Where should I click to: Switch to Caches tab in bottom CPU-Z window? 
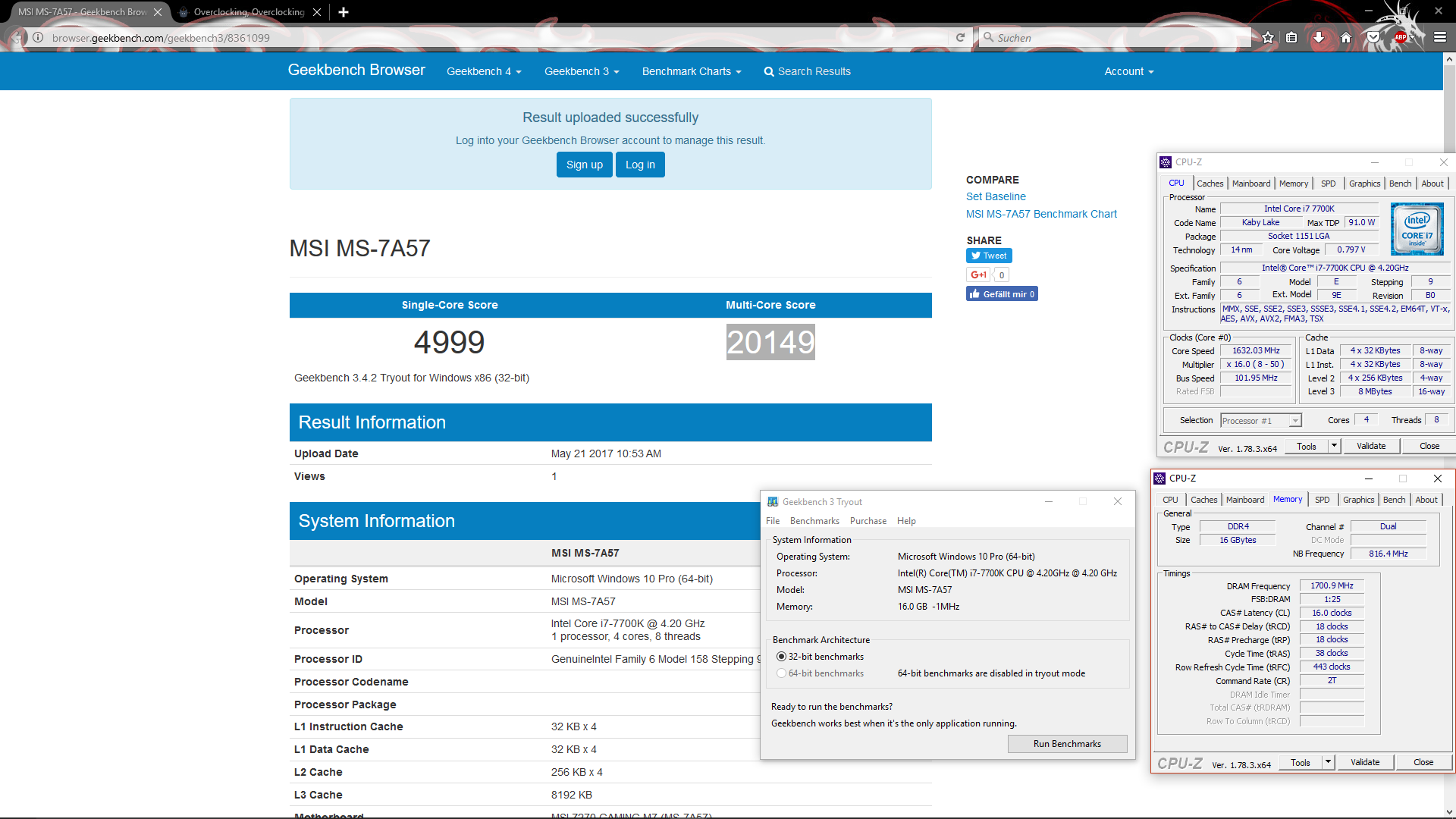[1204, 500]
